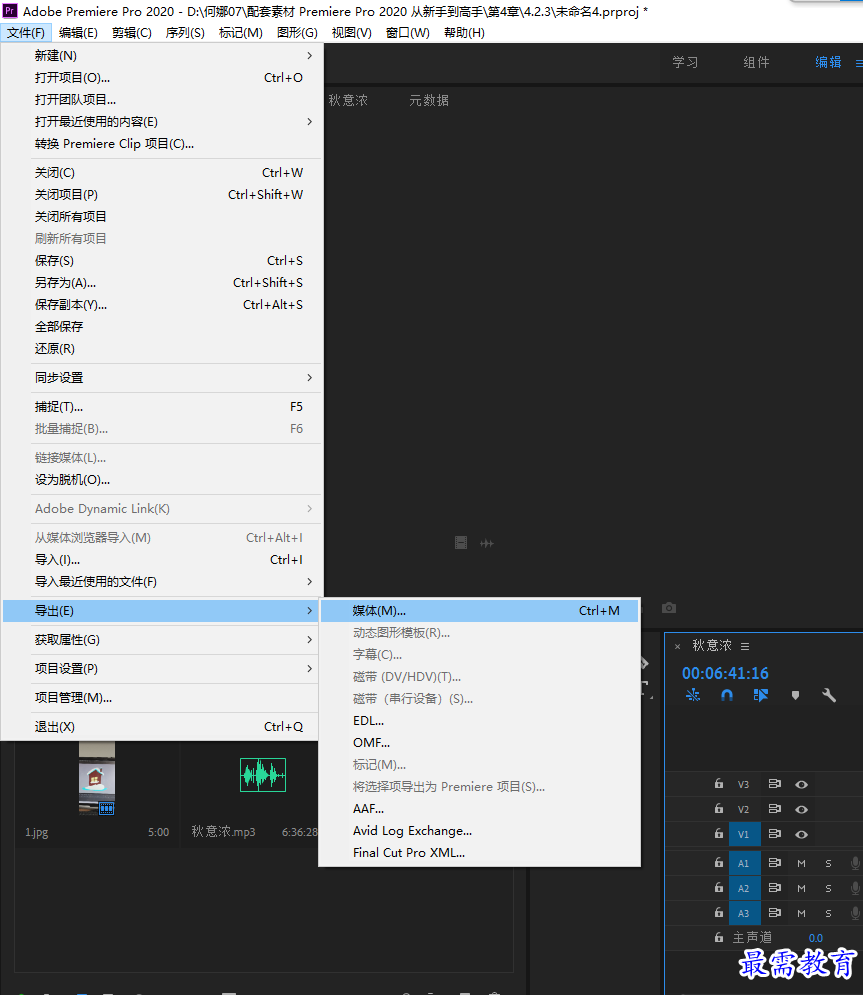Toggle lock on track V3
The image size is (863, 995).
coord(719,784)
